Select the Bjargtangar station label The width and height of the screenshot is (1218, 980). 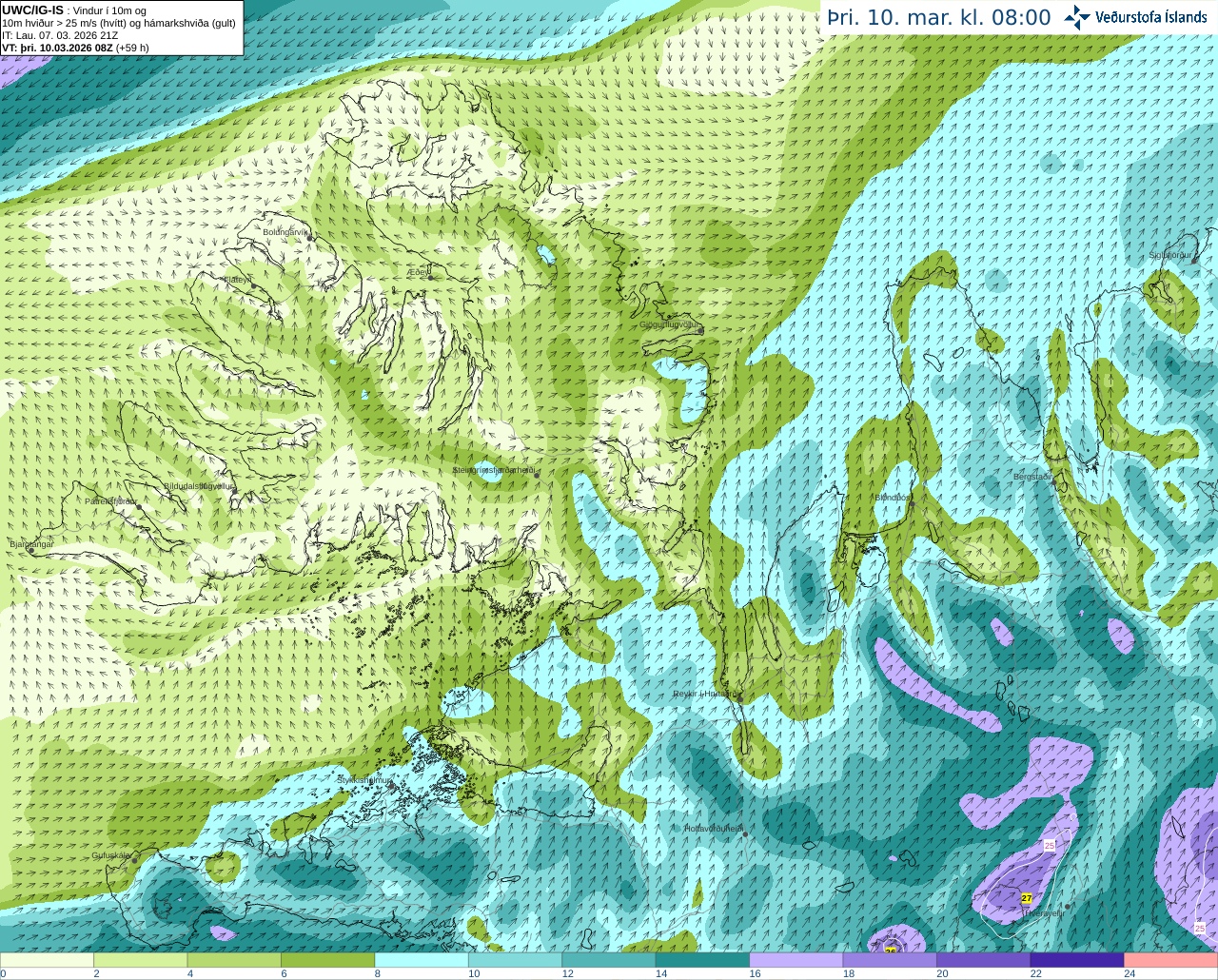click(x=31, y=544)
